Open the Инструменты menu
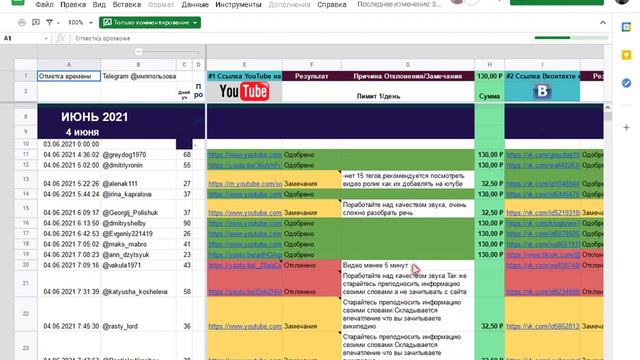This screenshot has width=640, height=360. pos(238,4)
